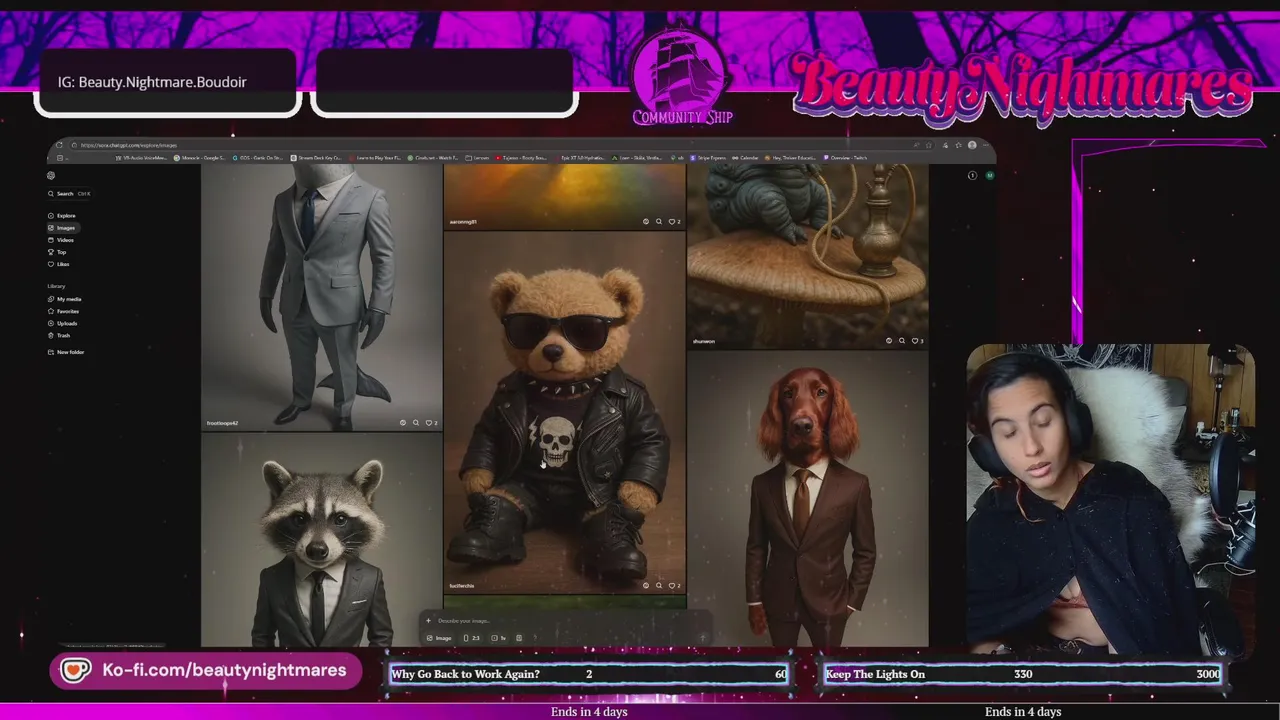Image resolution: width=1280 pixels, height=720 pixels.
Task: Open Uploads in the Library
Action: [x=63, y=323]
